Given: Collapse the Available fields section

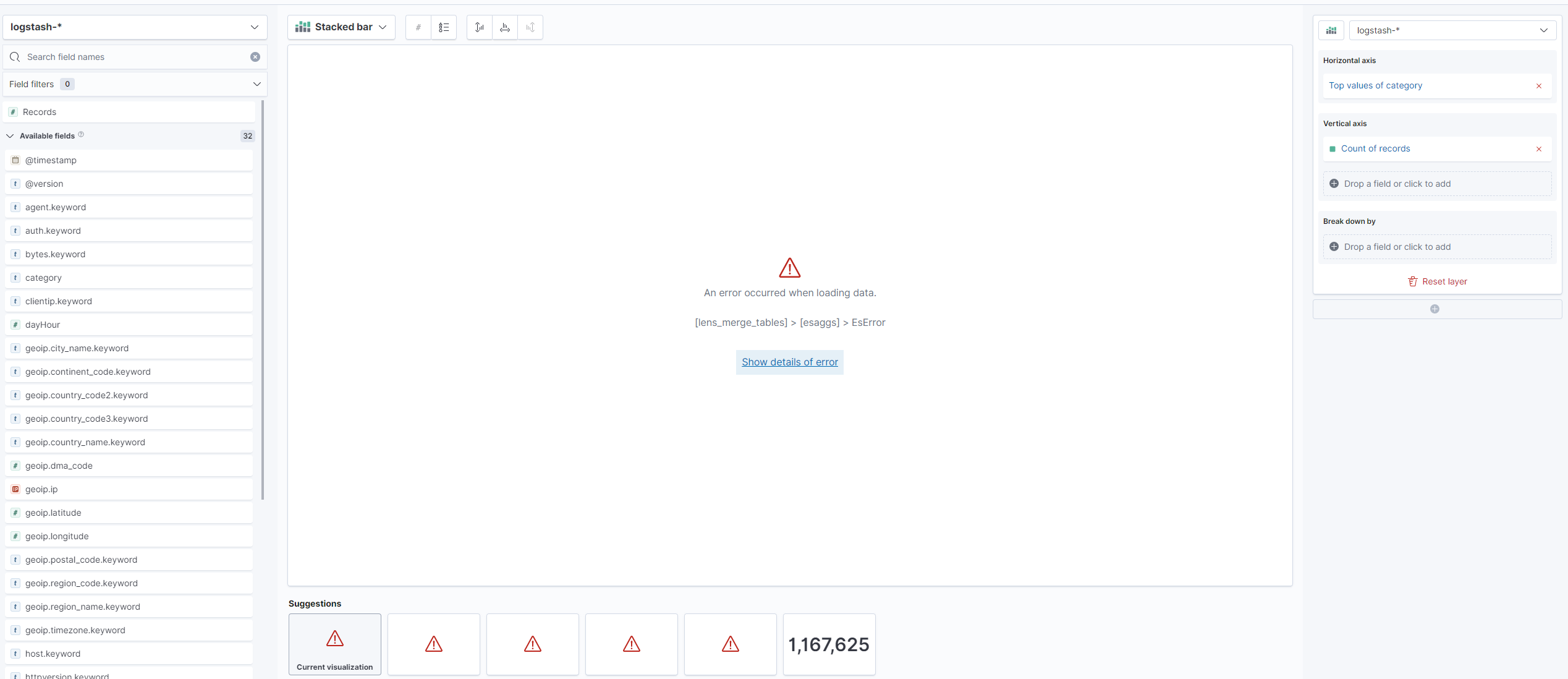Looking at the screenshot, I should 11,136.
